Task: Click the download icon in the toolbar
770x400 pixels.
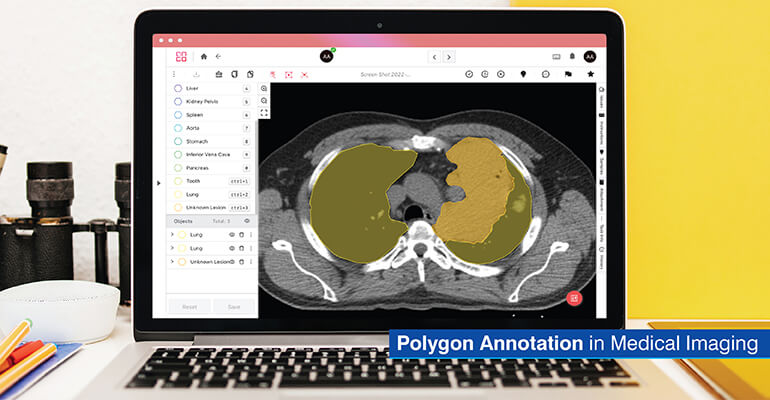Action: tap(196, 75)
